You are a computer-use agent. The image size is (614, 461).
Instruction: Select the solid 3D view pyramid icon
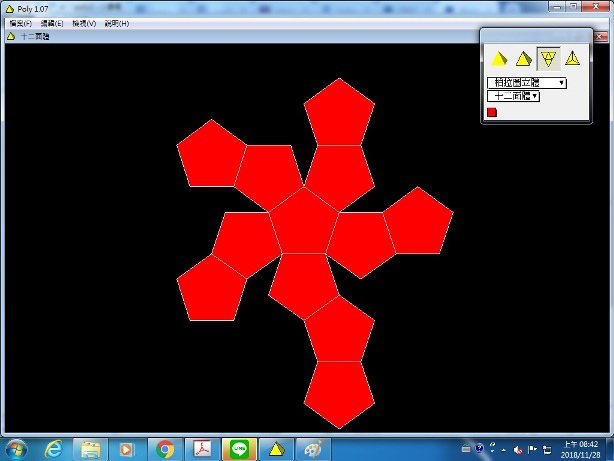tap(499, 59)
